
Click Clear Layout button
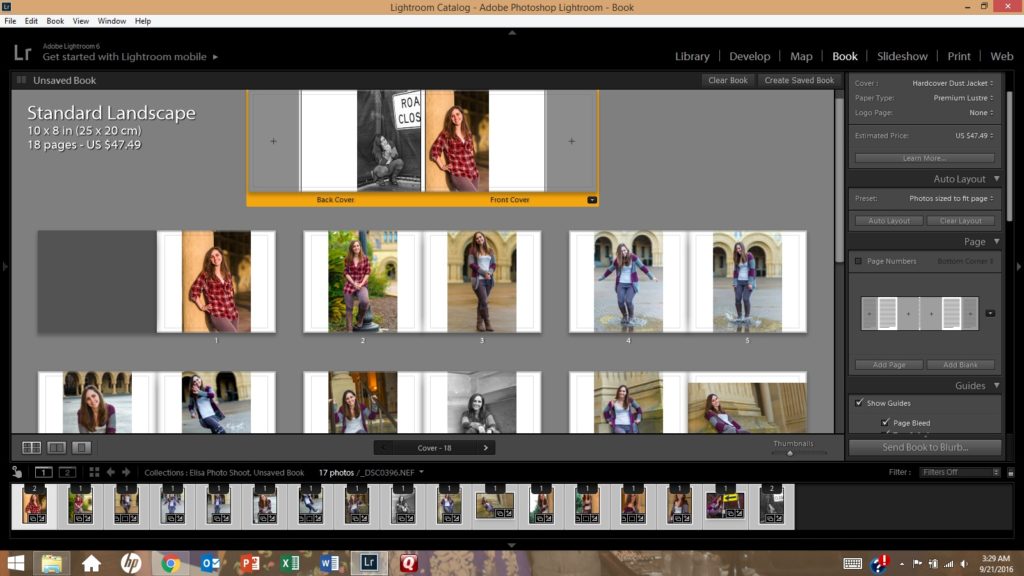(x=960, y=221)
